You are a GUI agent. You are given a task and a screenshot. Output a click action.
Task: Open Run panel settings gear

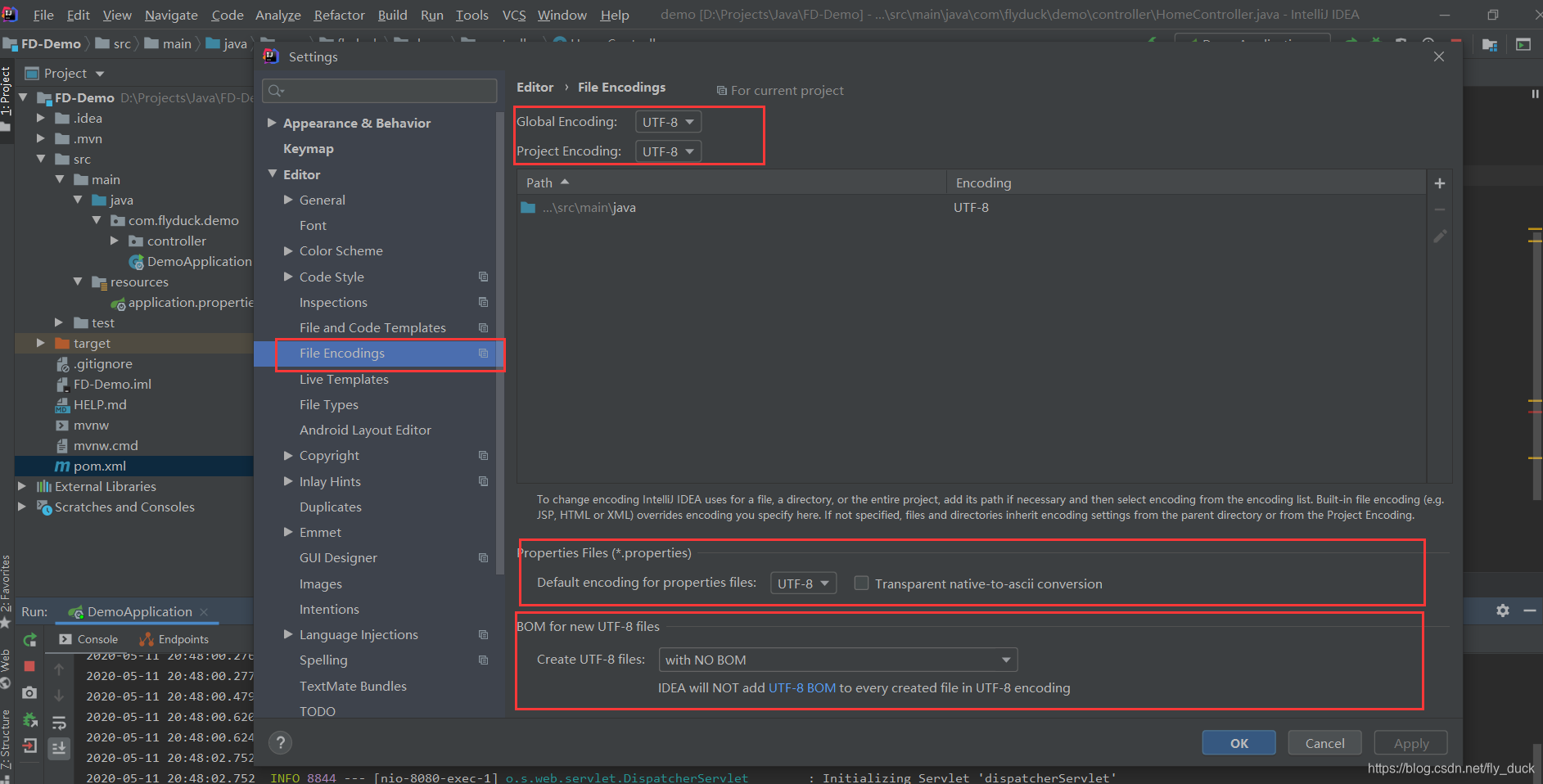1503,611
